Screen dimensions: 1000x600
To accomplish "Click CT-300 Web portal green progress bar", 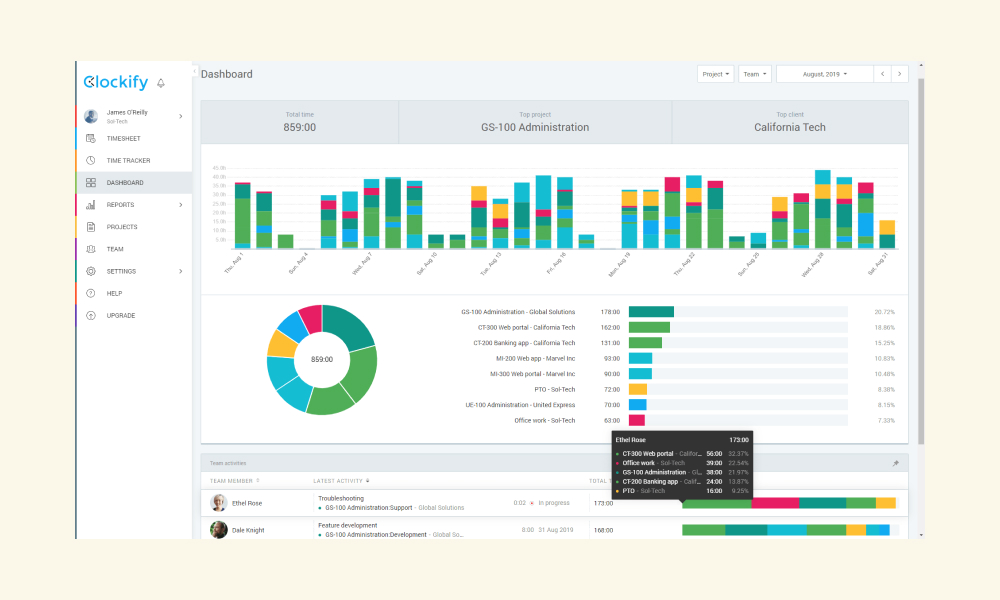I will [649, 327].
